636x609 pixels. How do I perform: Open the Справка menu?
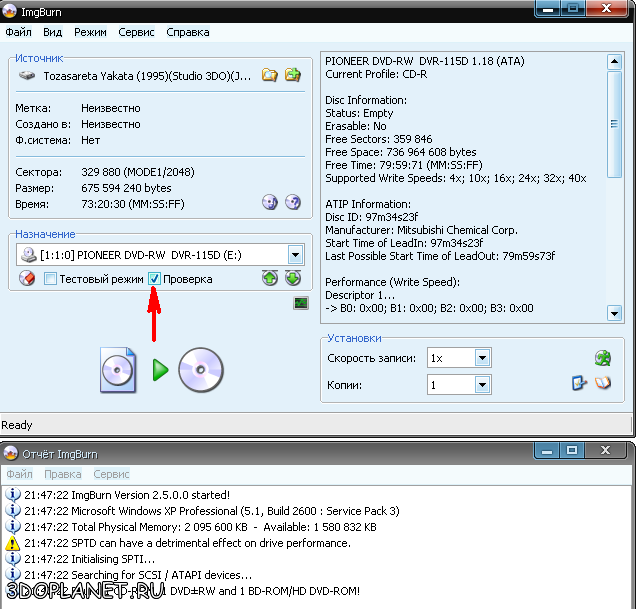coord(188,32)
